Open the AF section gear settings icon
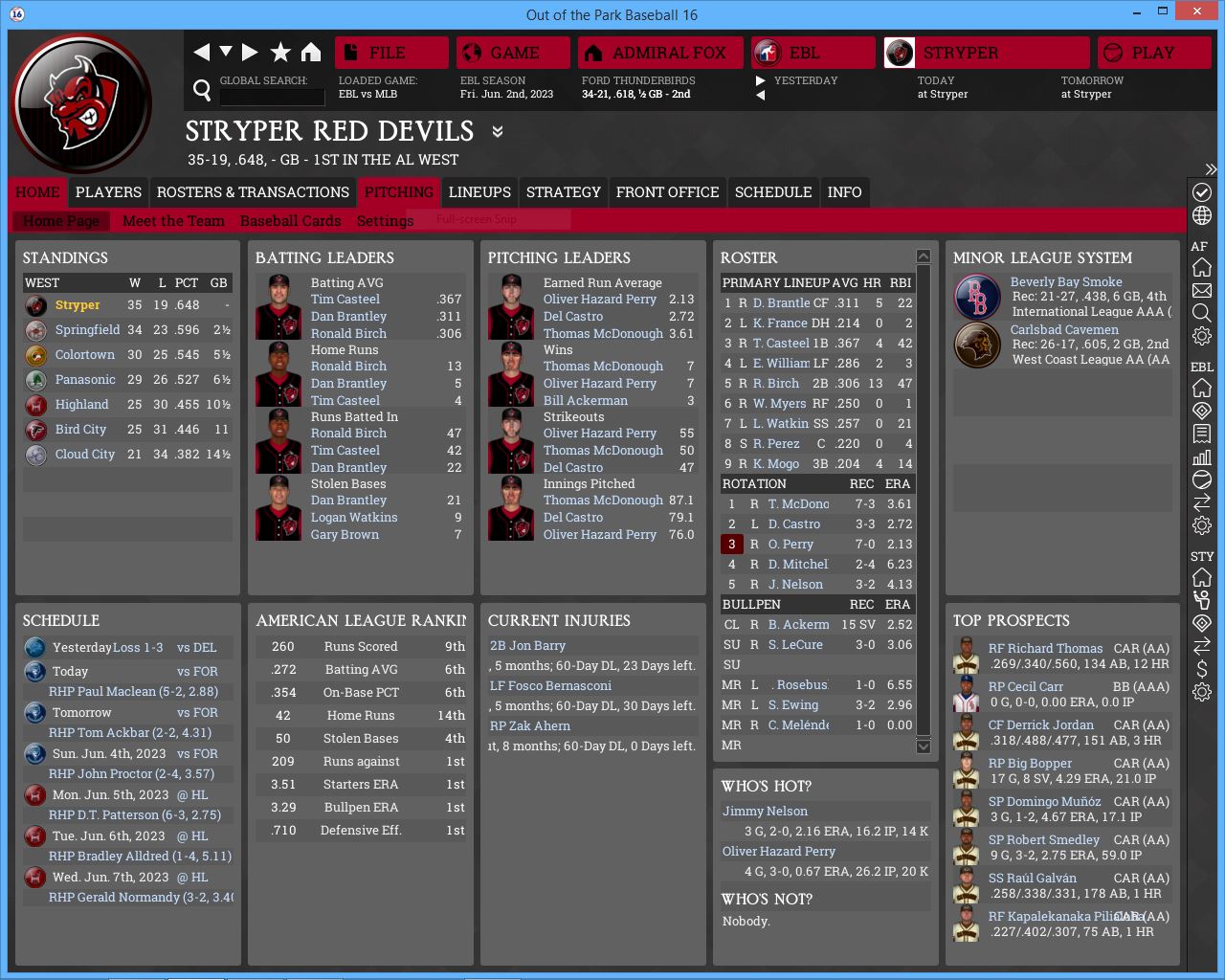The height and width of the screenshot is (980, 1225). (x=1202, y=336)
